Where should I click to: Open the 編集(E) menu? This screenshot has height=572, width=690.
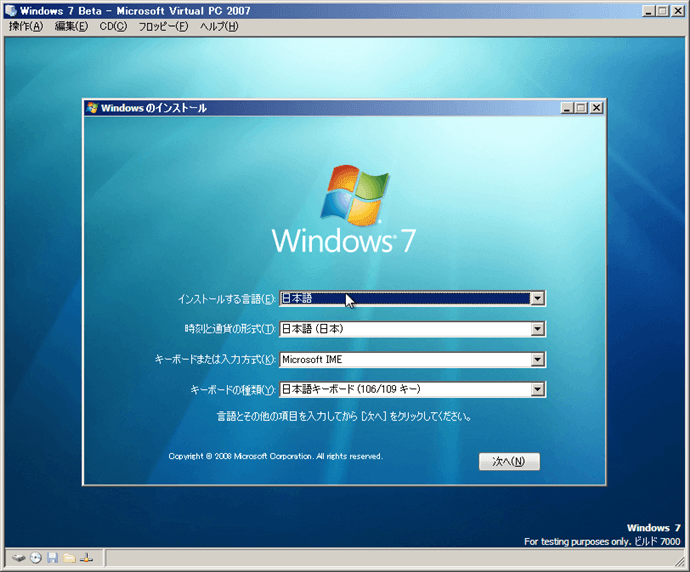(x=71, y=26)
